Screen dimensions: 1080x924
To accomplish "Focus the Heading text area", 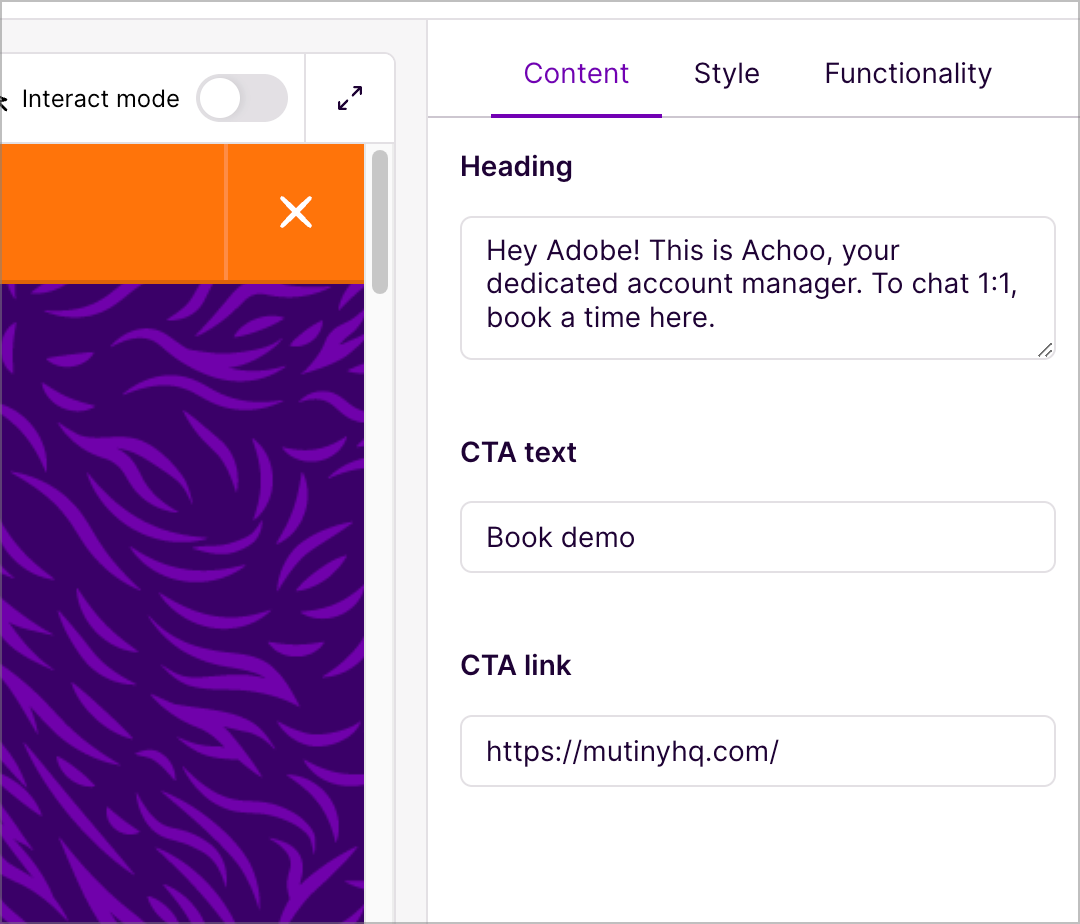I will tap(758, 288).
